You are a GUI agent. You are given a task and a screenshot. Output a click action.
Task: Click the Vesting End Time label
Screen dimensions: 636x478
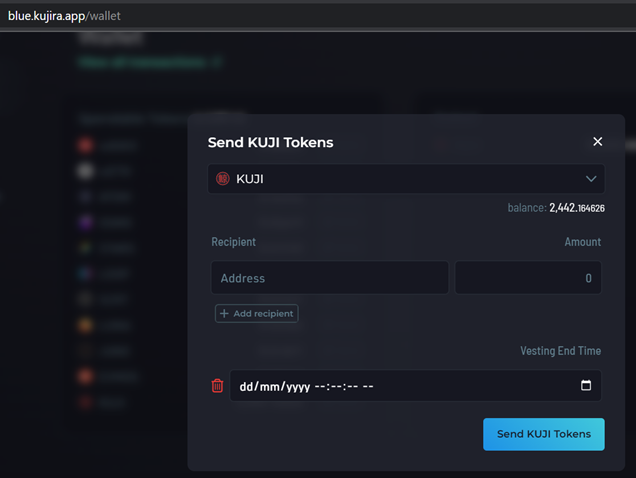[561, 351]
